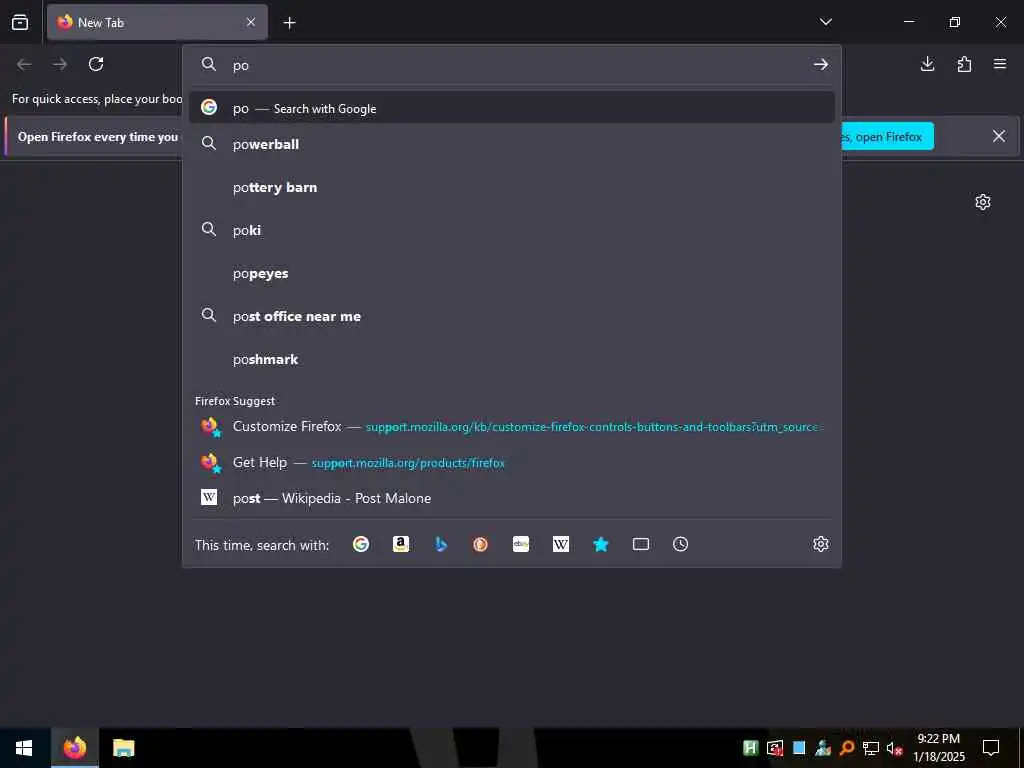The image size is (1024, 768).
Task: Search with Google one-off engine icon
Action: (x=360, y=544)
